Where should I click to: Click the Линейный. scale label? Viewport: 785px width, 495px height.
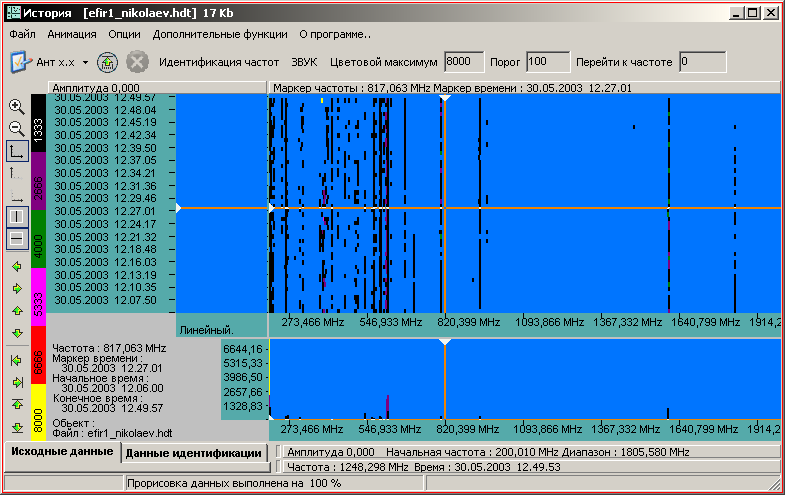click(206, 330)
